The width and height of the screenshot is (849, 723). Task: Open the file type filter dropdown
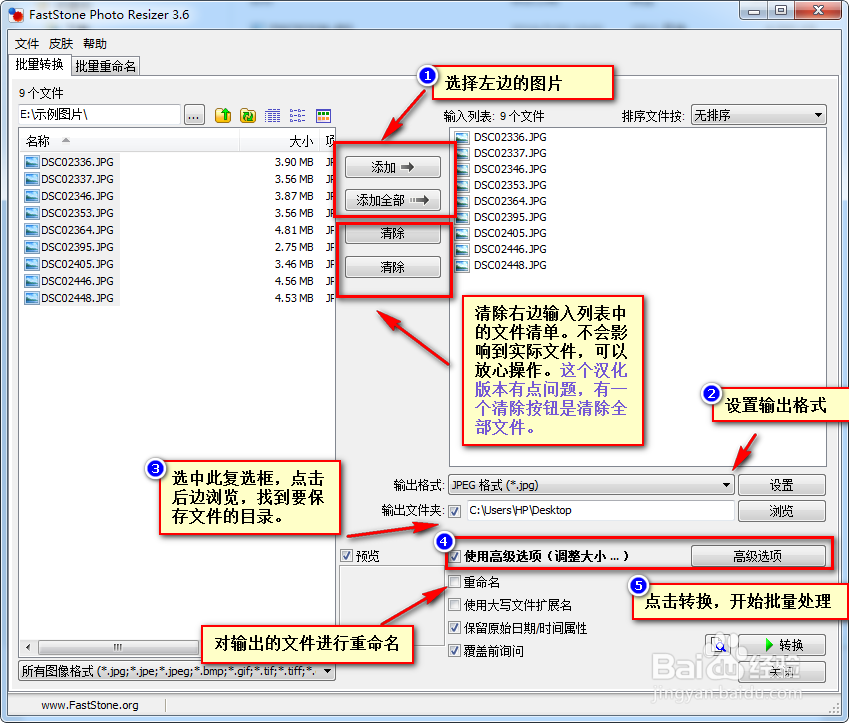point(177,672)
